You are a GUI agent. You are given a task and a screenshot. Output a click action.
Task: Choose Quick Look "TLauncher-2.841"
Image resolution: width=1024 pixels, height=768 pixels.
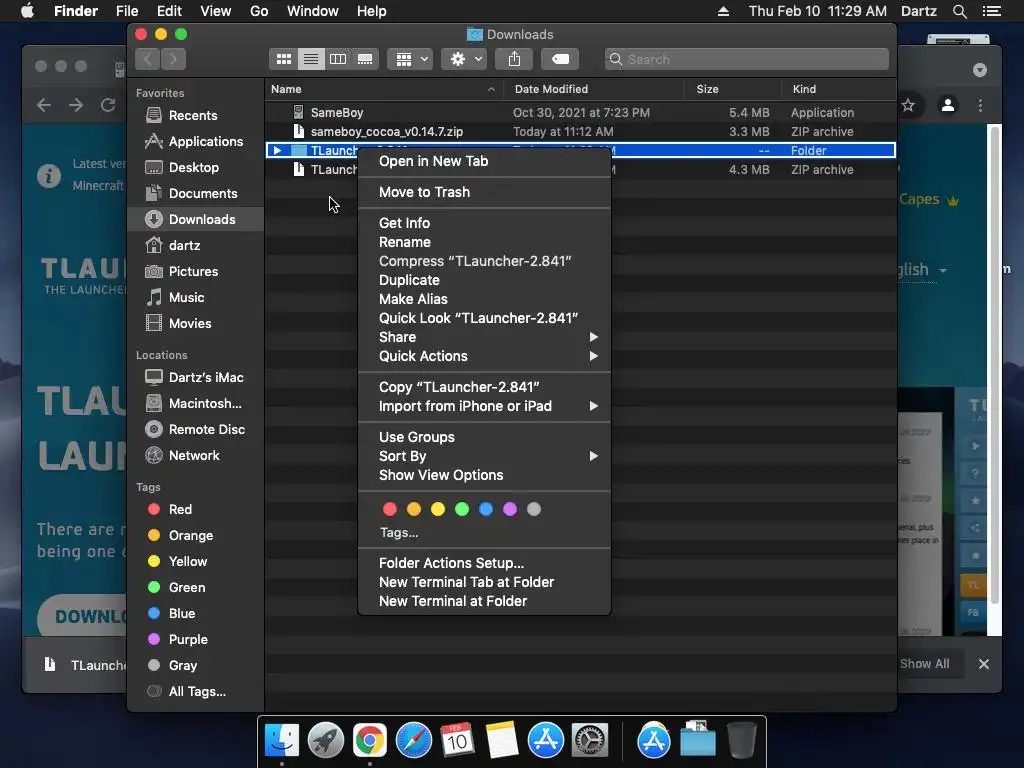click(484, 318)
